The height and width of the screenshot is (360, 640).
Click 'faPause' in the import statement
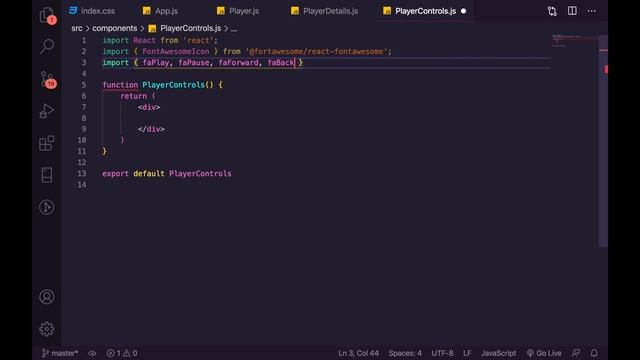click(194, 63)
